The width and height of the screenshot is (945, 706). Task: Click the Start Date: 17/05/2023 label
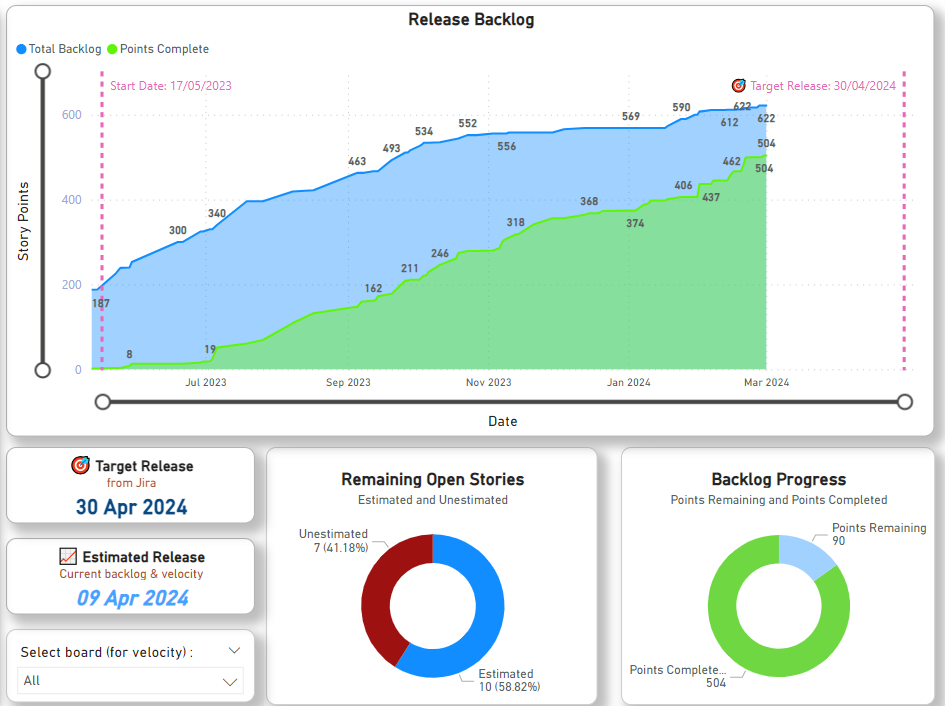pyautogui.click(x=171, y=86)
